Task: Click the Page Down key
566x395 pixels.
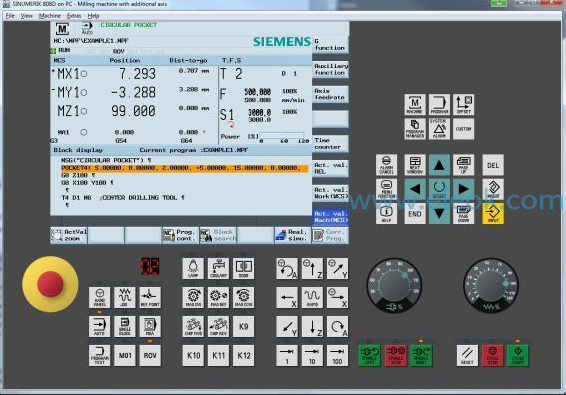Action: point(463,213)
